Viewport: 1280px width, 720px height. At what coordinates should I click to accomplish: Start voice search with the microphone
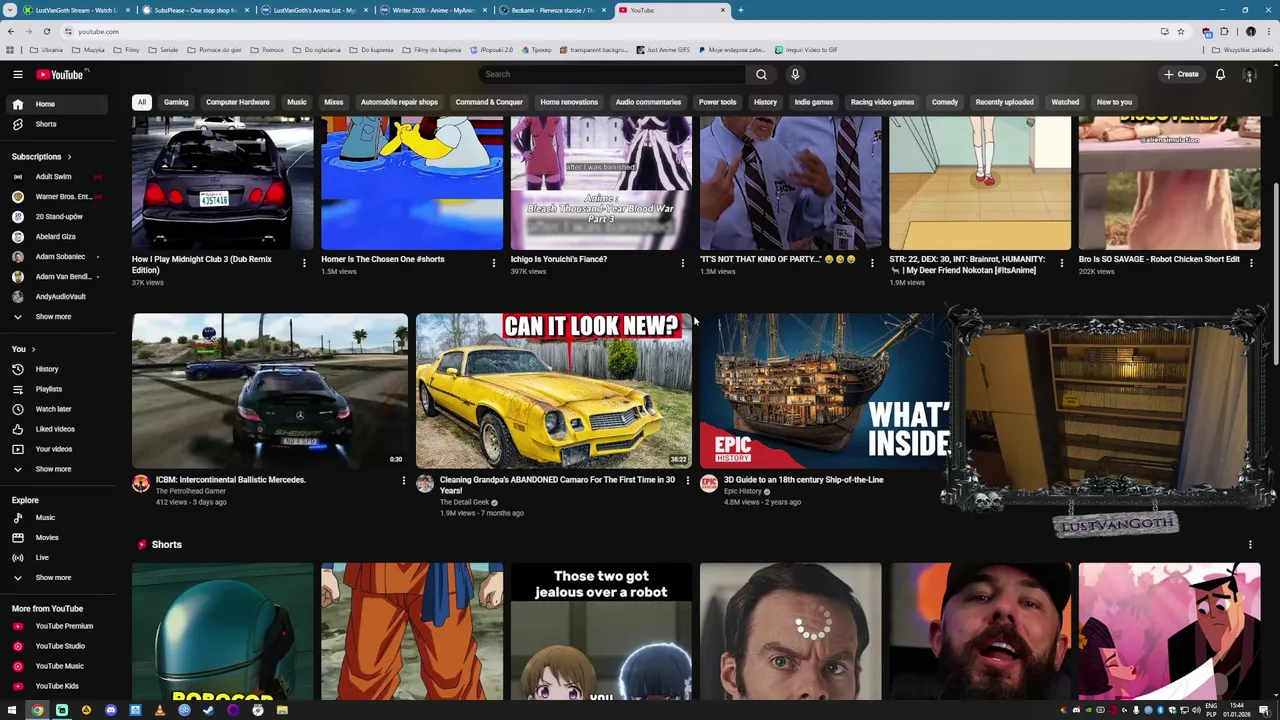(x=795, y=74)
